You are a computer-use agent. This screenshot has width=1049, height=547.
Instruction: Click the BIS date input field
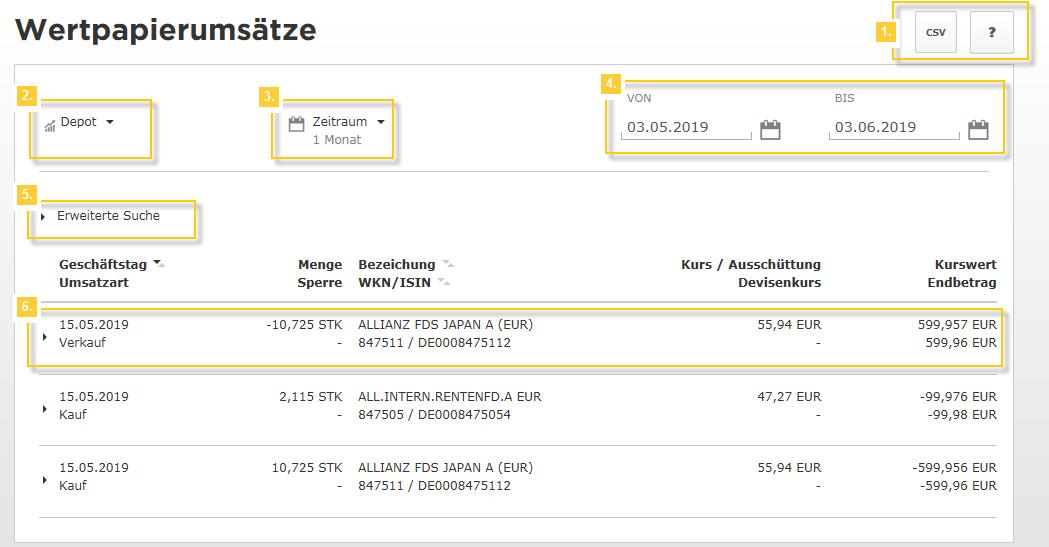[893, 128]
